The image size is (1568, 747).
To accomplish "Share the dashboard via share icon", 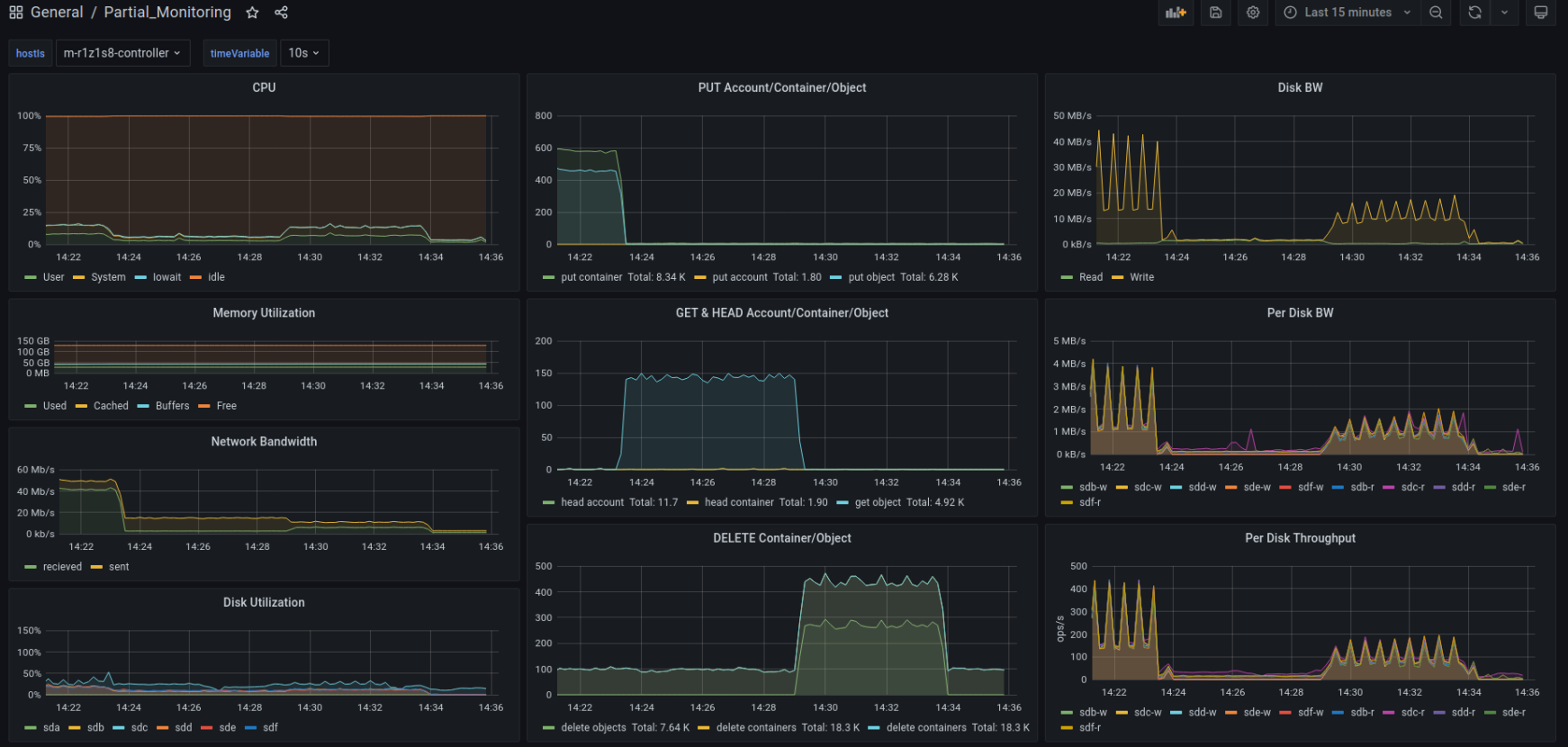I will coord(281,13).
